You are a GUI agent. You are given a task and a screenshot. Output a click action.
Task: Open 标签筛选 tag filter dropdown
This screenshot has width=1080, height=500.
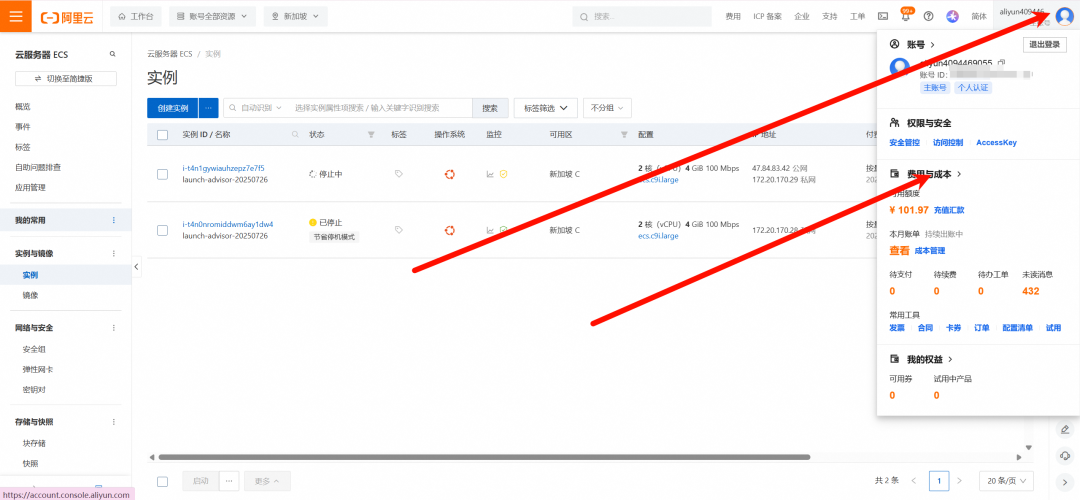[x=546, y=108]
